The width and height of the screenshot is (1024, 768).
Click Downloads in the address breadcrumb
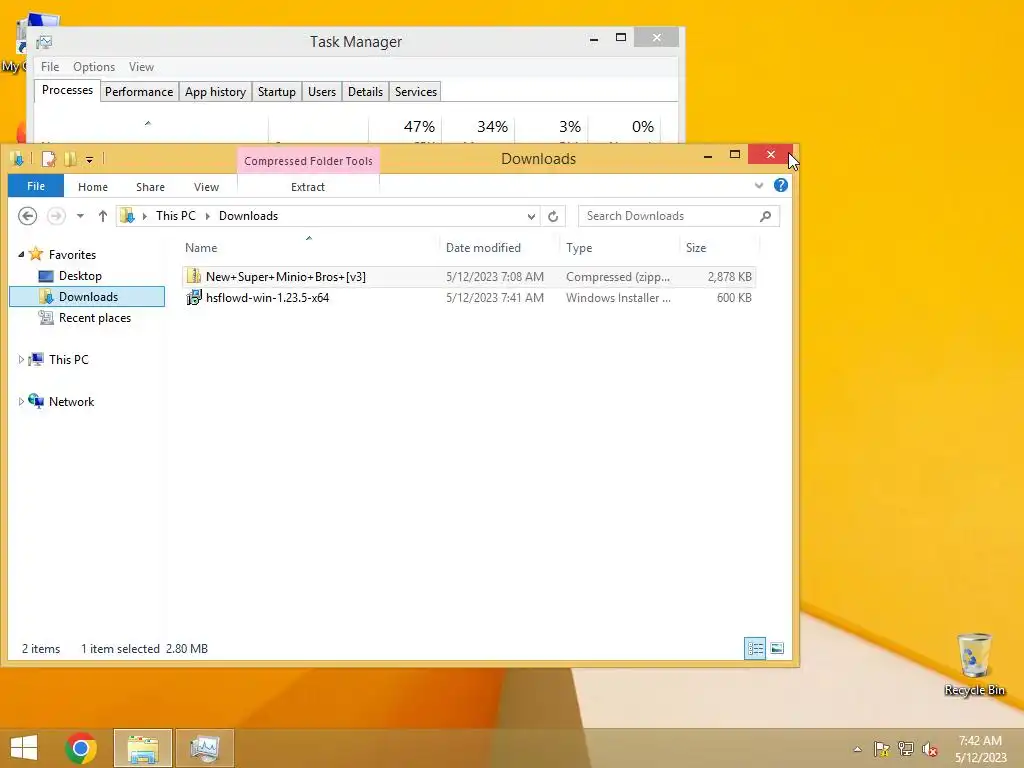click(x=248, y=216)
